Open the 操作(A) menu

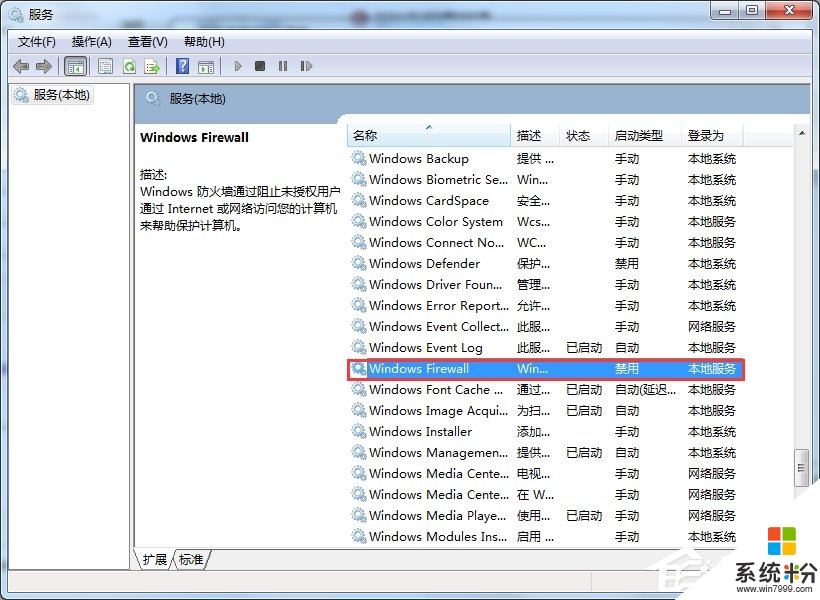[x=92, y=42]
